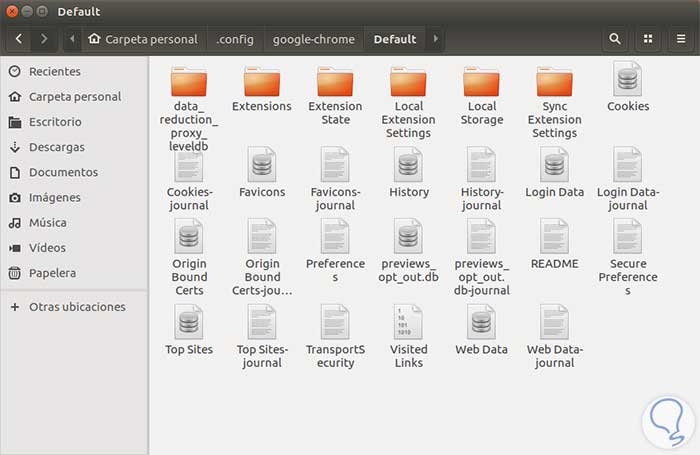
Task: Open Vídeos in the sidebar
Action: (74, 248)
